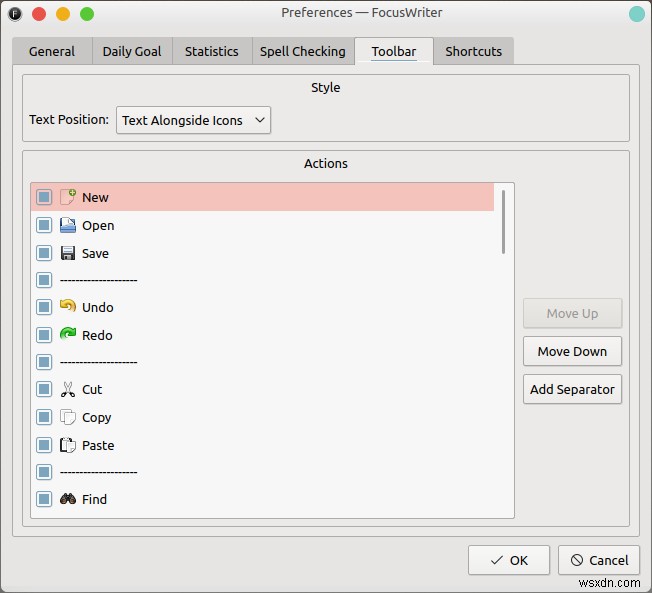Click the Find binoculars icon
Screen dimensions: 652x593
pyautogui.click(x=68, y=499)
